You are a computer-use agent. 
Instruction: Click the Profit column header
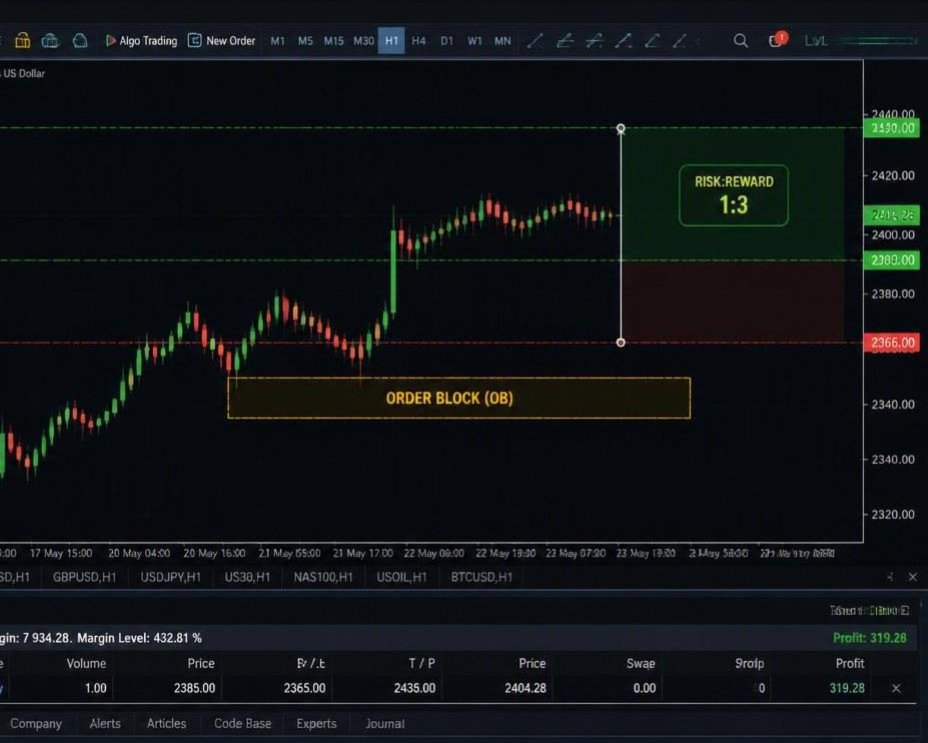tap(850, 664)
